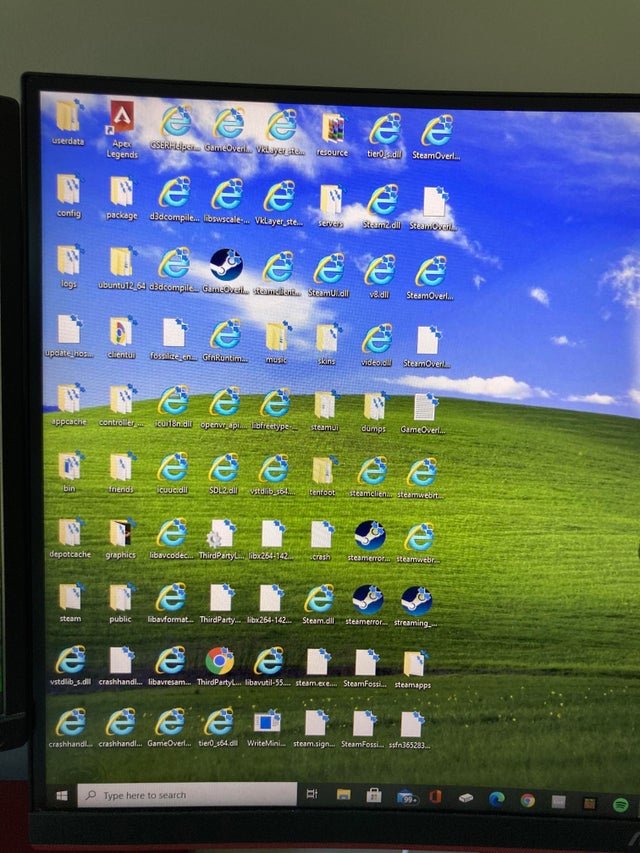
Task: Select the steamapps folder
Action: coord(415,664)
